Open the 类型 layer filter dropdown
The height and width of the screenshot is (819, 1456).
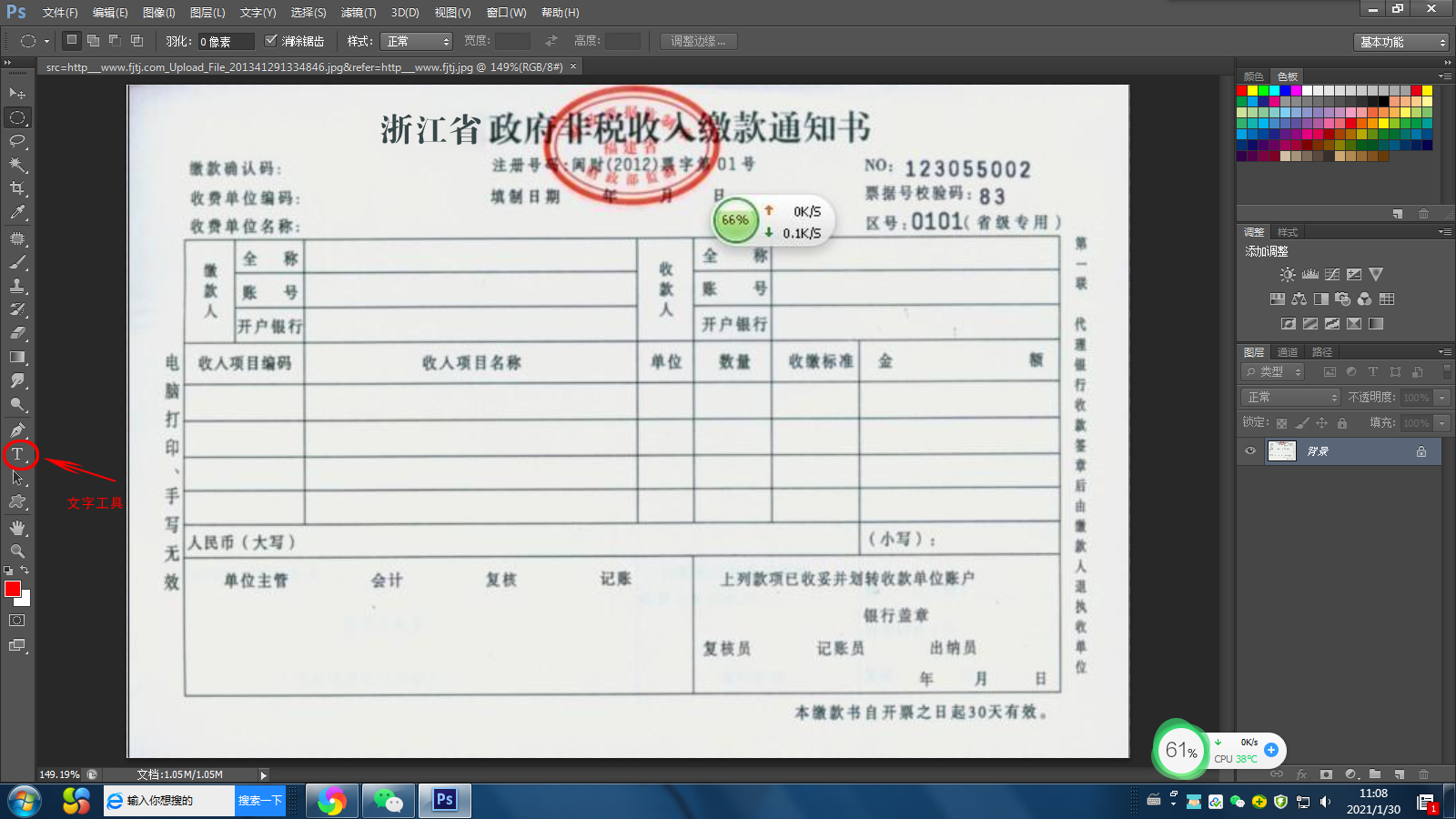click(x=1273, y=372)
